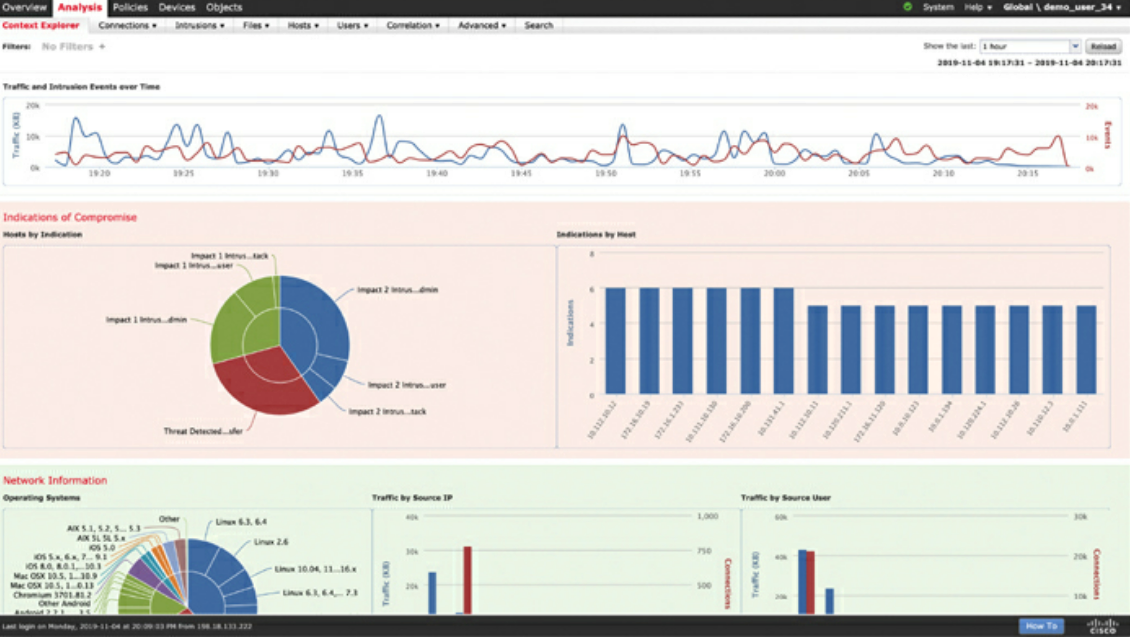Image resolution: width=1130 pixels, height=637 pixels.
Task: Click the 19:50 time axis label
Action: (x=605, y=174)
